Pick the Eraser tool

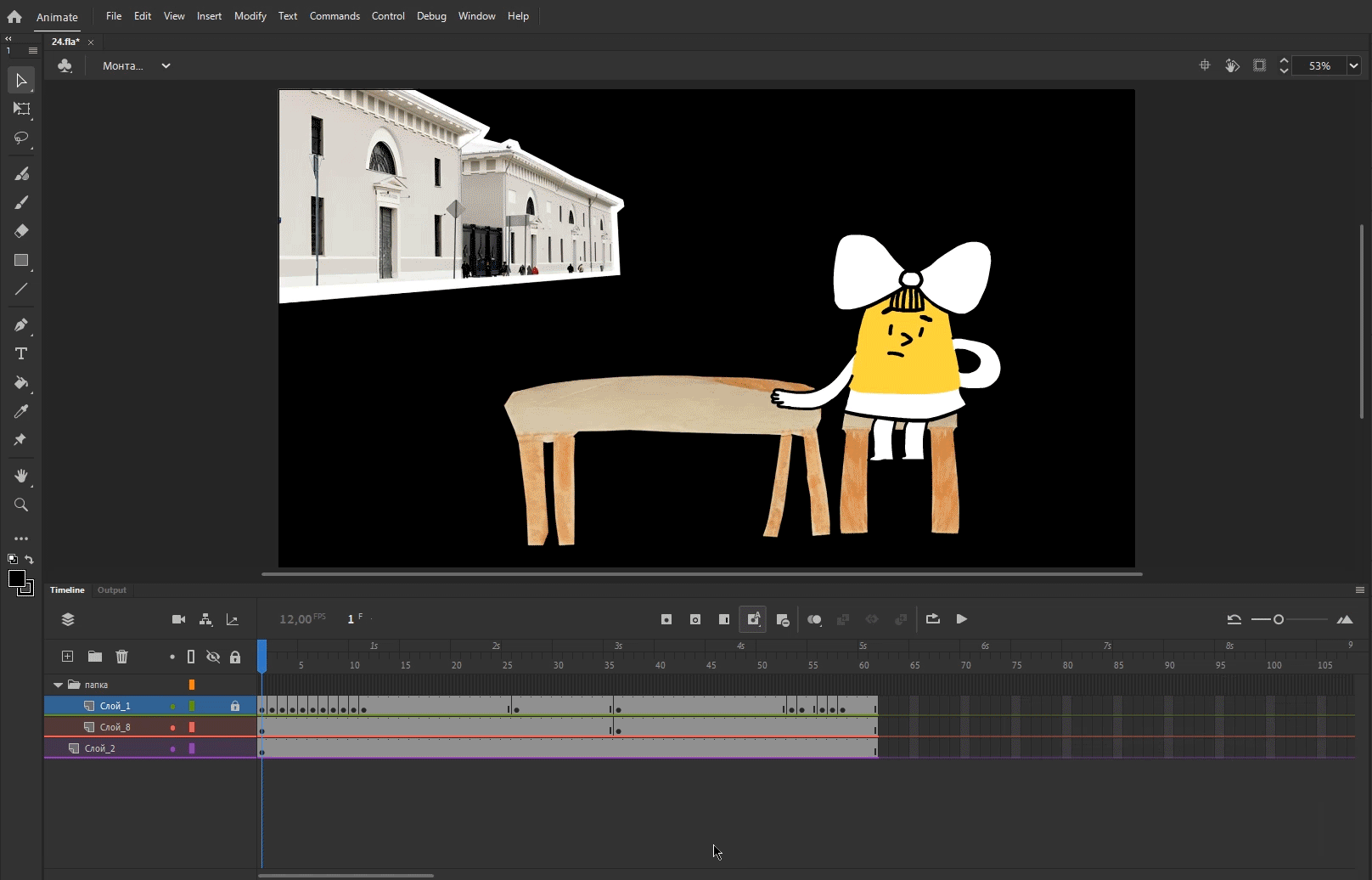(x=21, y=231)
